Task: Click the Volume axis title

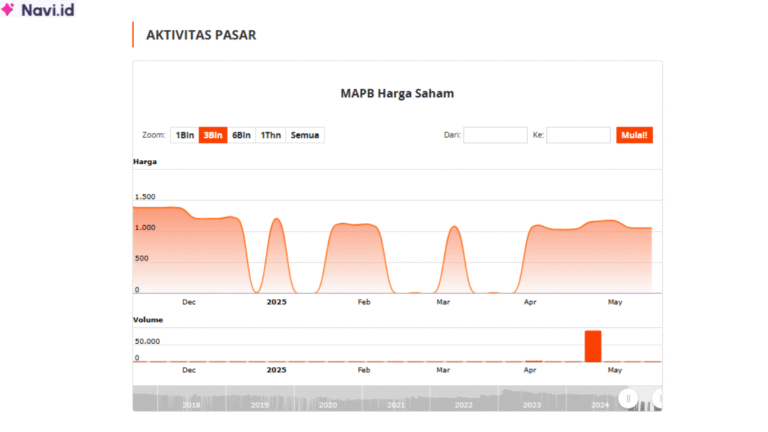Action: 148,320
